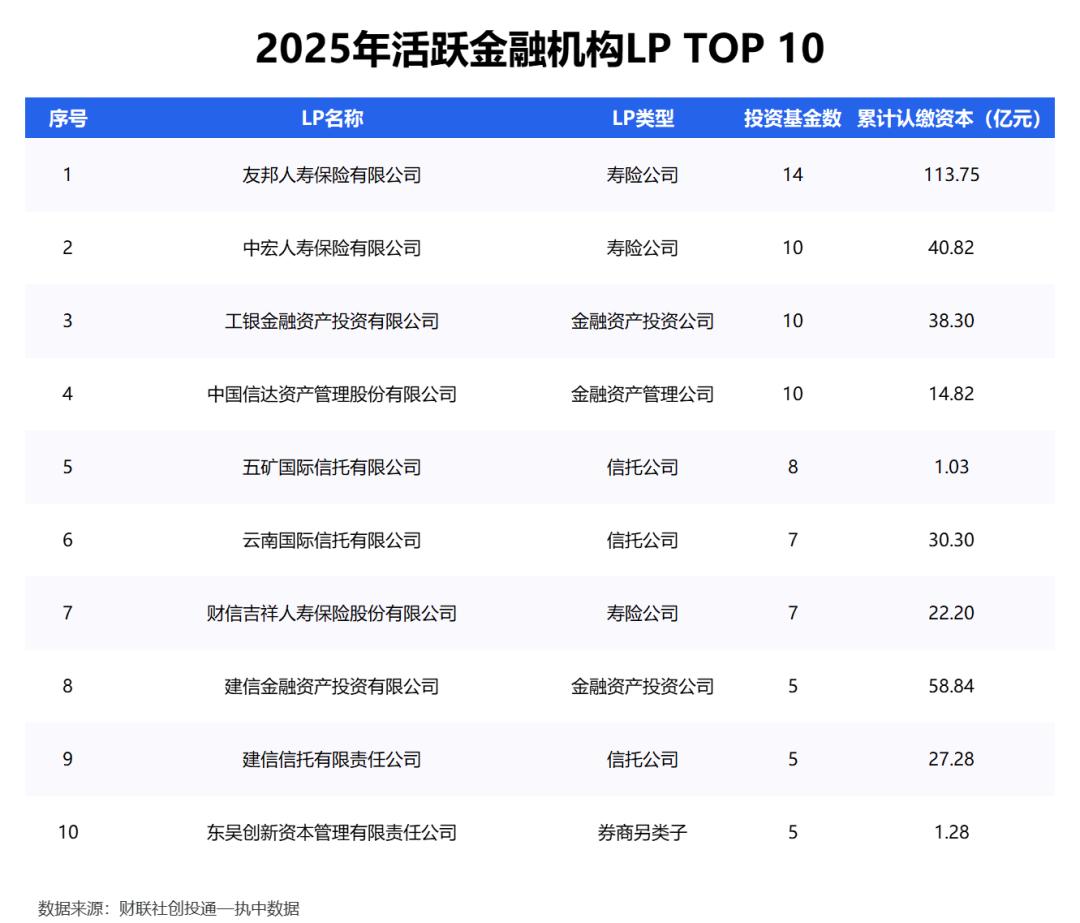Click fund count 14 for 友邦人寿

(793, 175)
